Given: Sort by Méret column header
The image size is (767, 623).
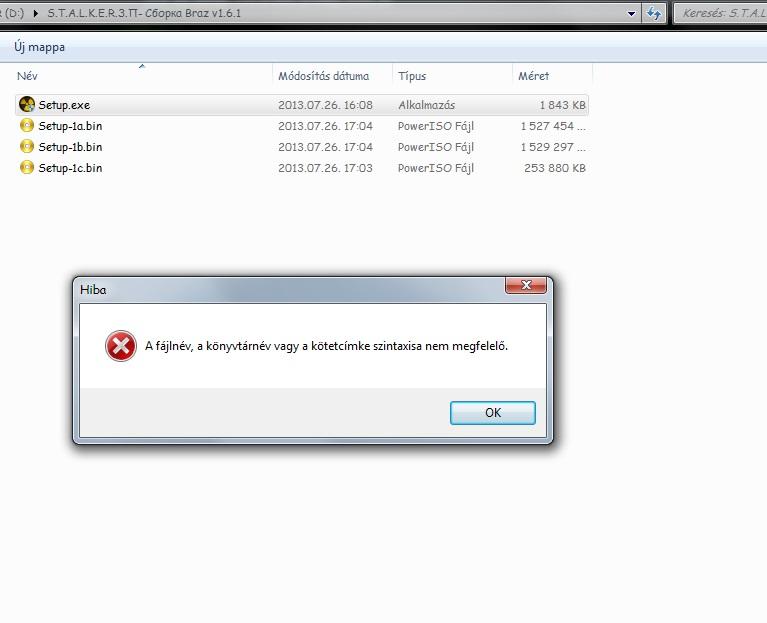Looking at the screenshot, I should (x=533, y=76).
